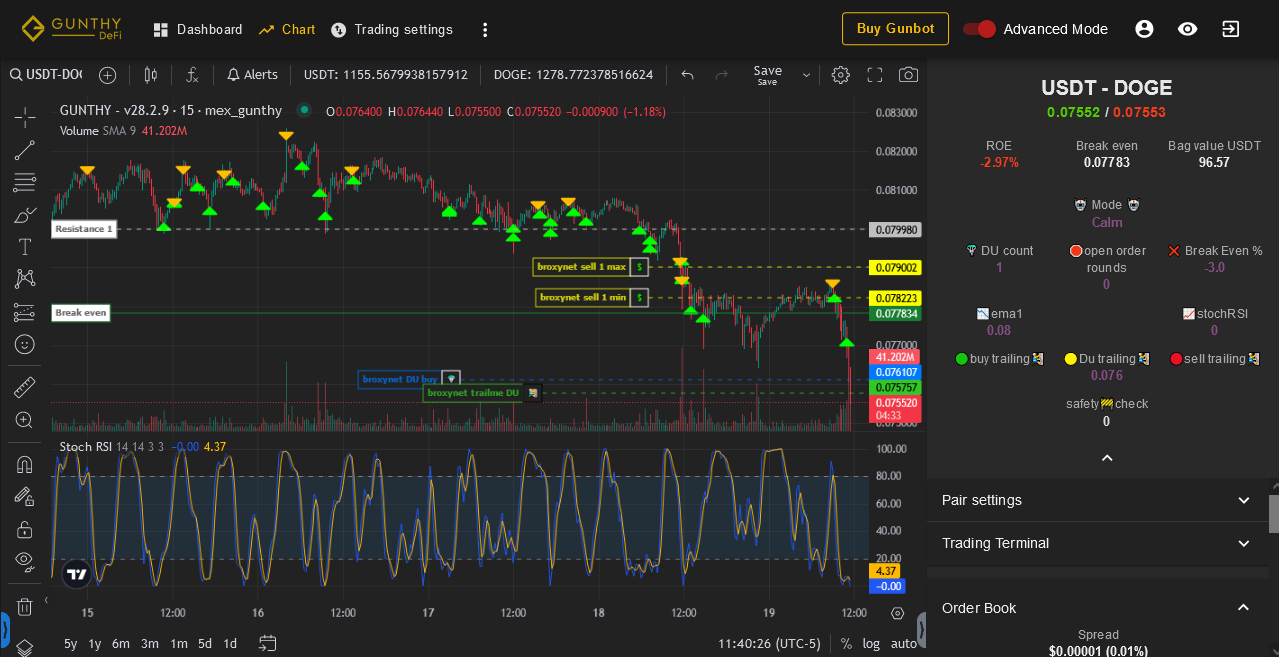1279x657 pixels.
Task: Toggle the percent scale mode
Action: [x=847, y=644]
